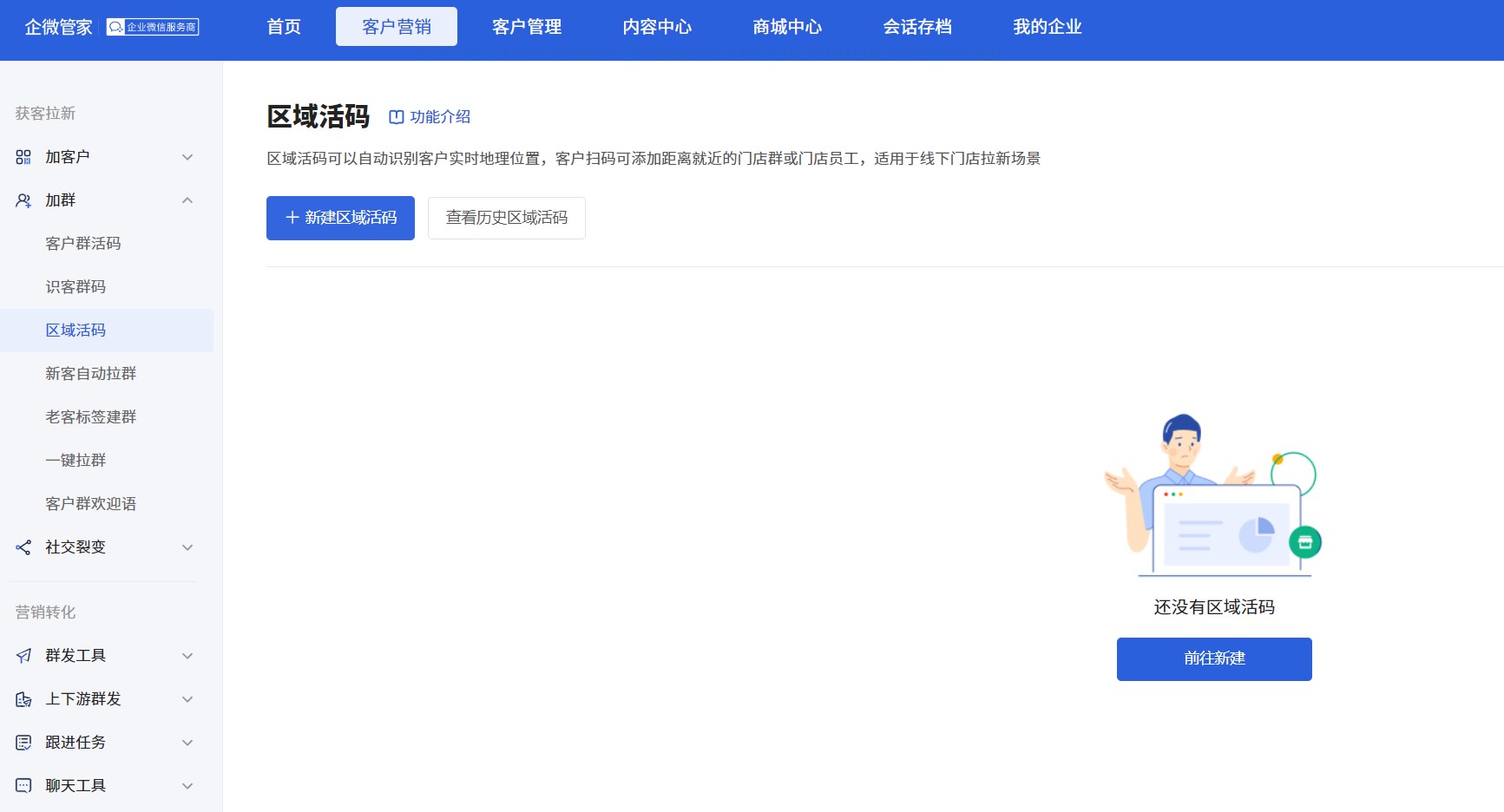Click the 群发工具 paper plane icon
Screen dimensions: 1504x812
pos(23,656)
